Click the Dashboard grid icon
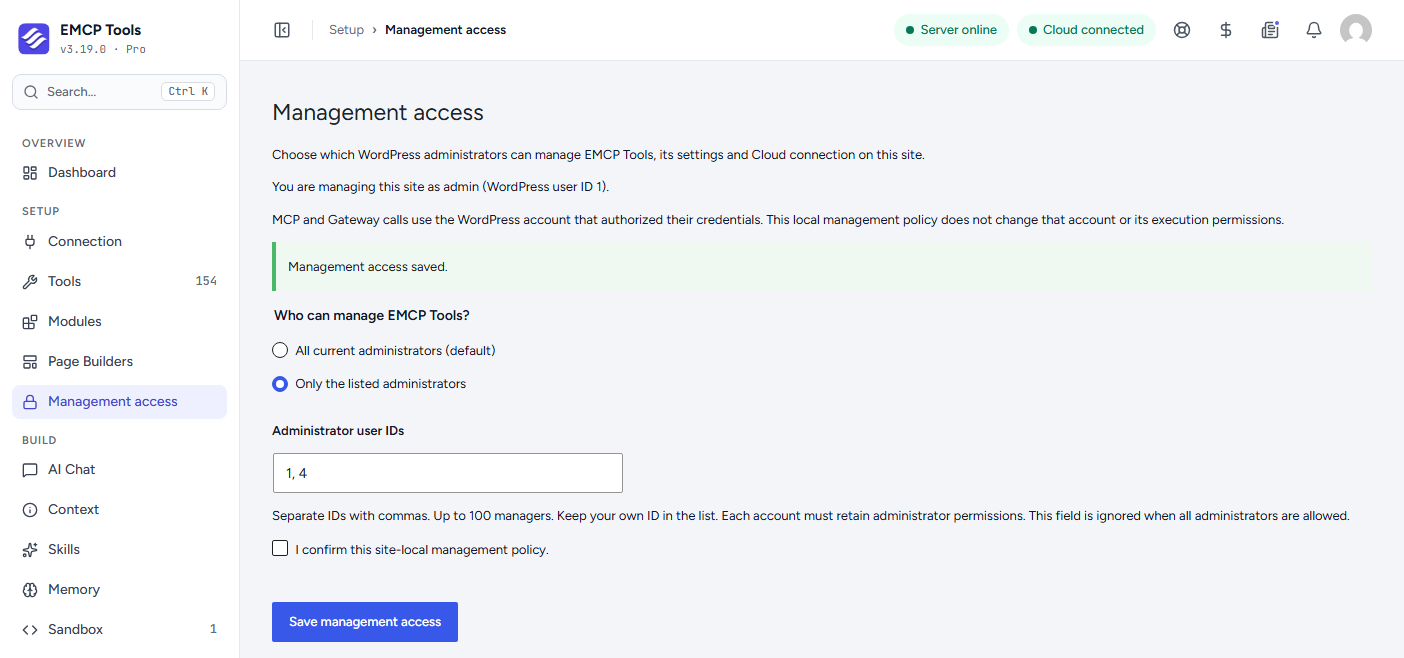The image size is (1404, 658). tap(30, 173)
